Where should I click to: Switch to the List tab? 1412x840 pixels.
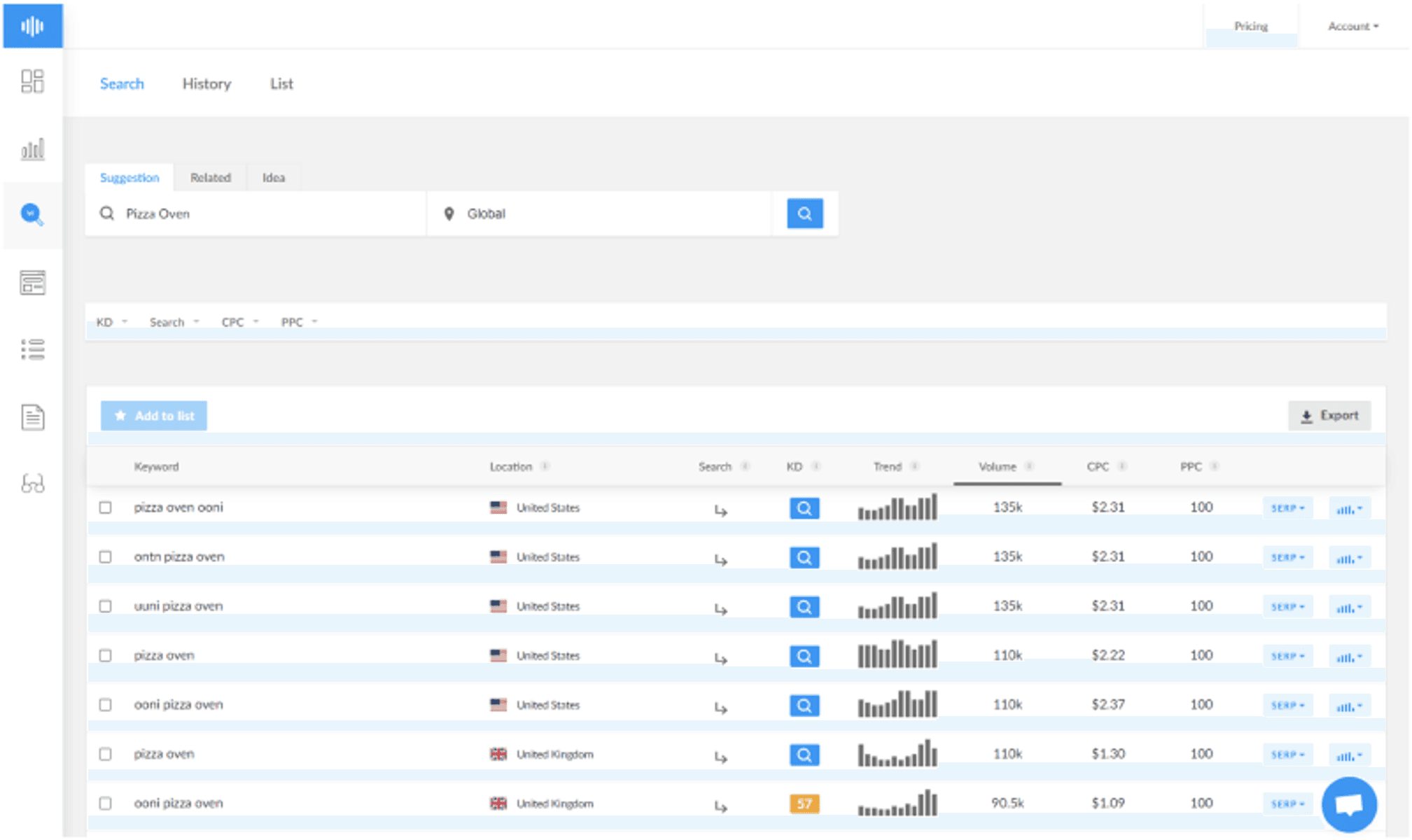coord(281,83)
